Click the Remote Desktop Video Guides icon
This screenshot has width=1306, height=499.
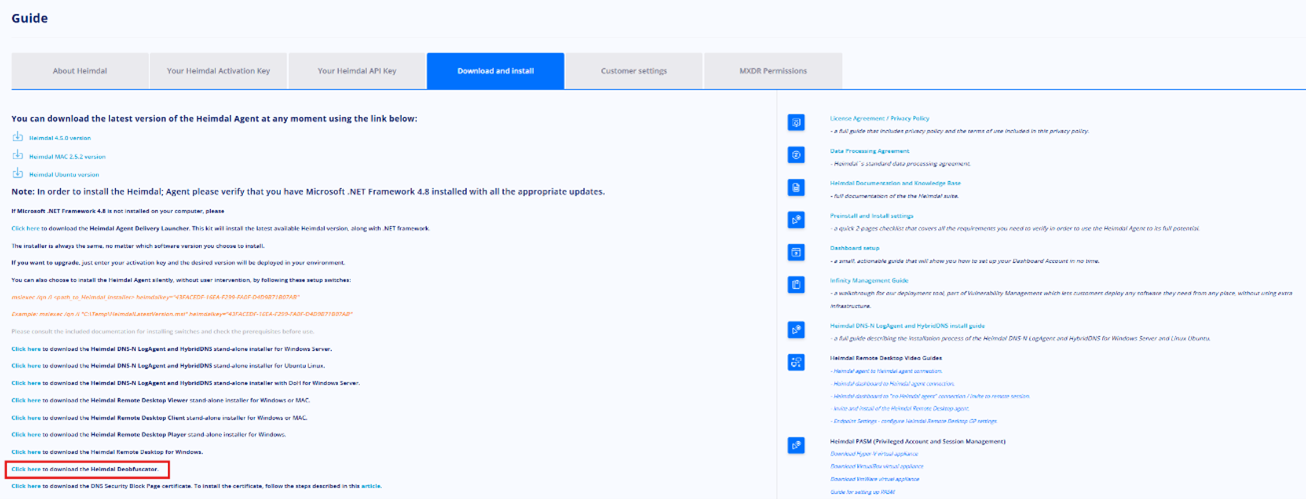pyautogui.click(x=796, y=362)
